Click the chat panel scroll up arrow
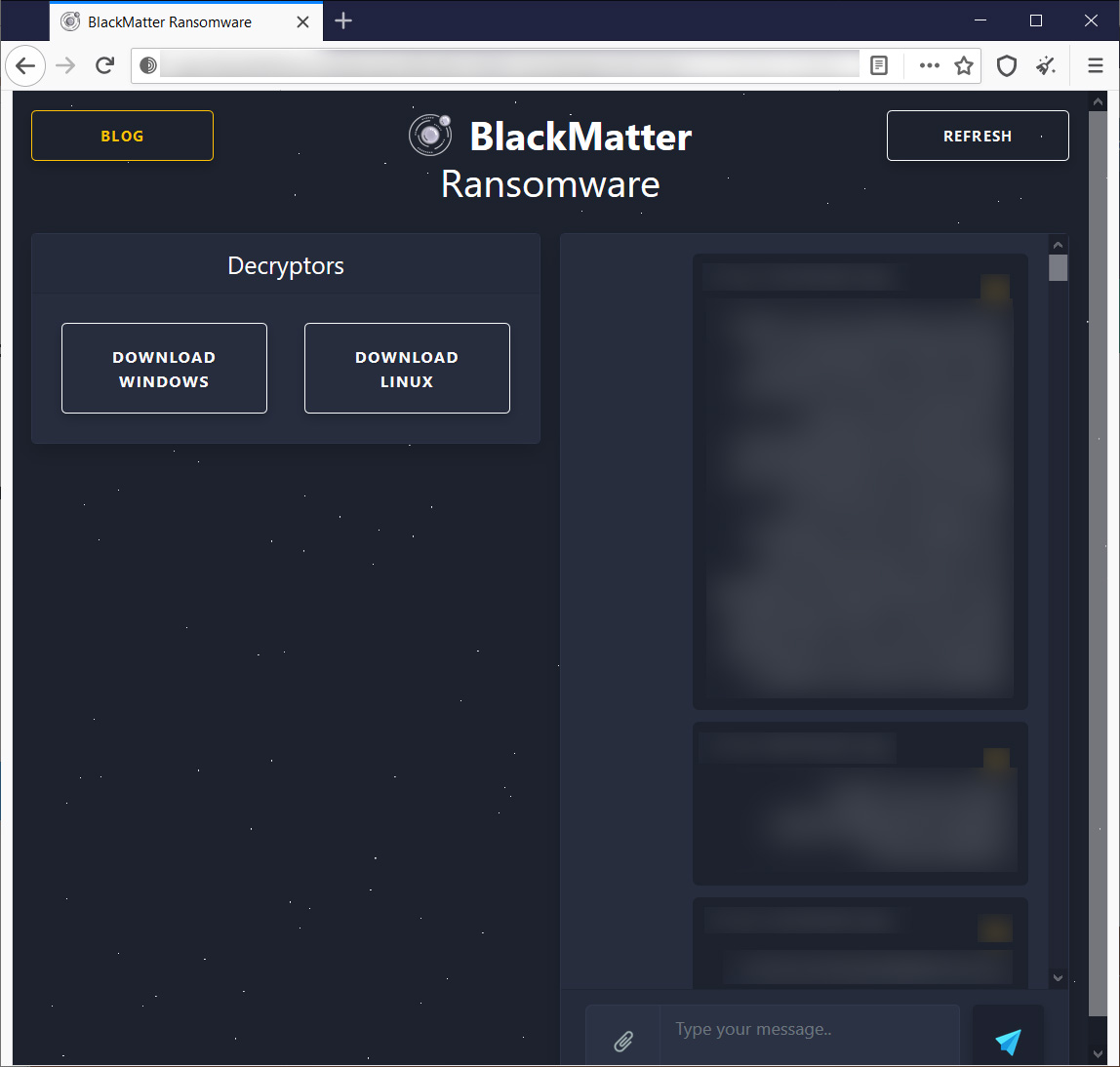Viewport: 1120px width, 1067px height. 1058,245
